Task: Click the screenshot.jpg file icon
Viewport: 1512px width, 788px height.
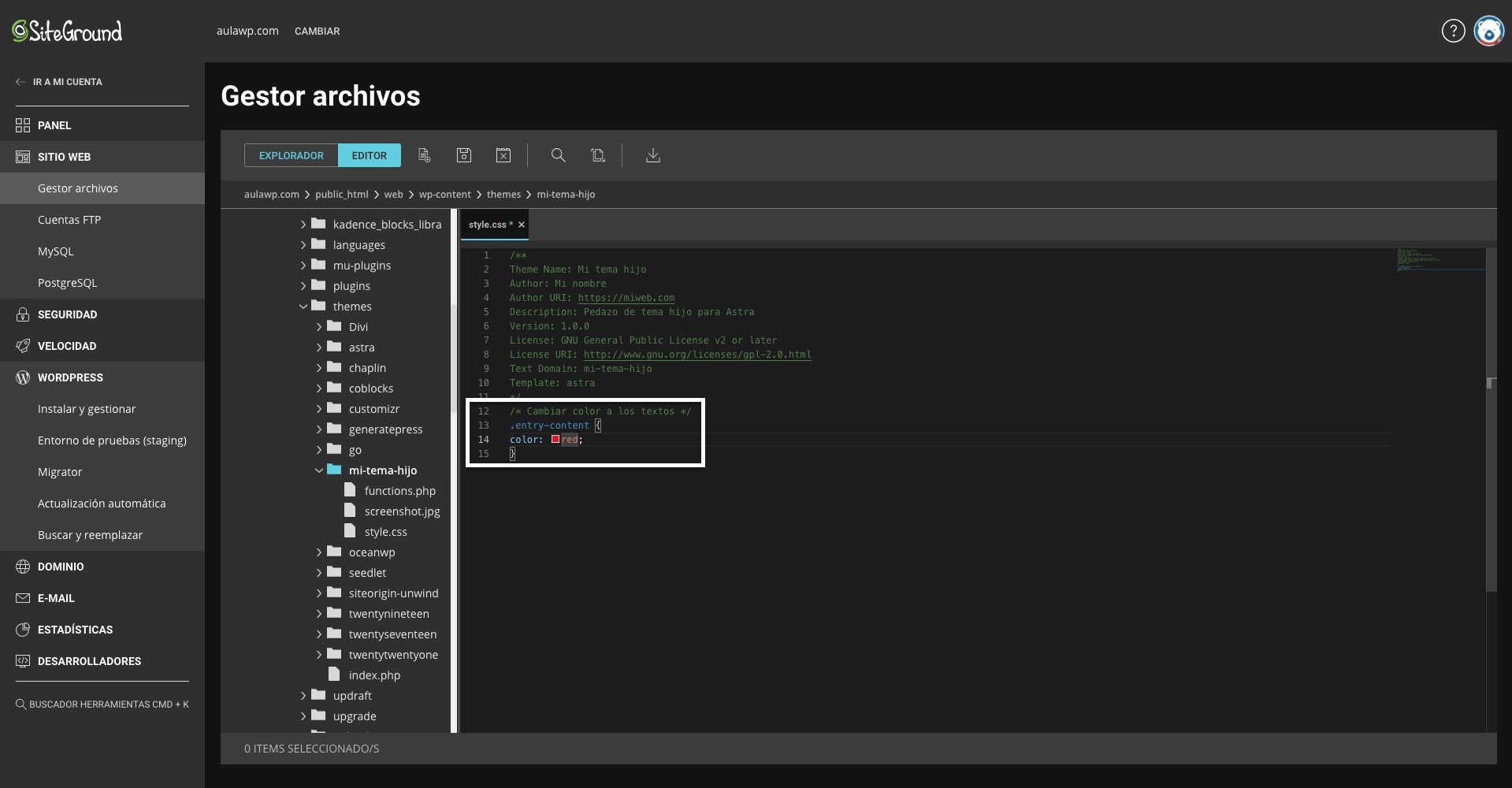Action: click(x=350, y=511)
